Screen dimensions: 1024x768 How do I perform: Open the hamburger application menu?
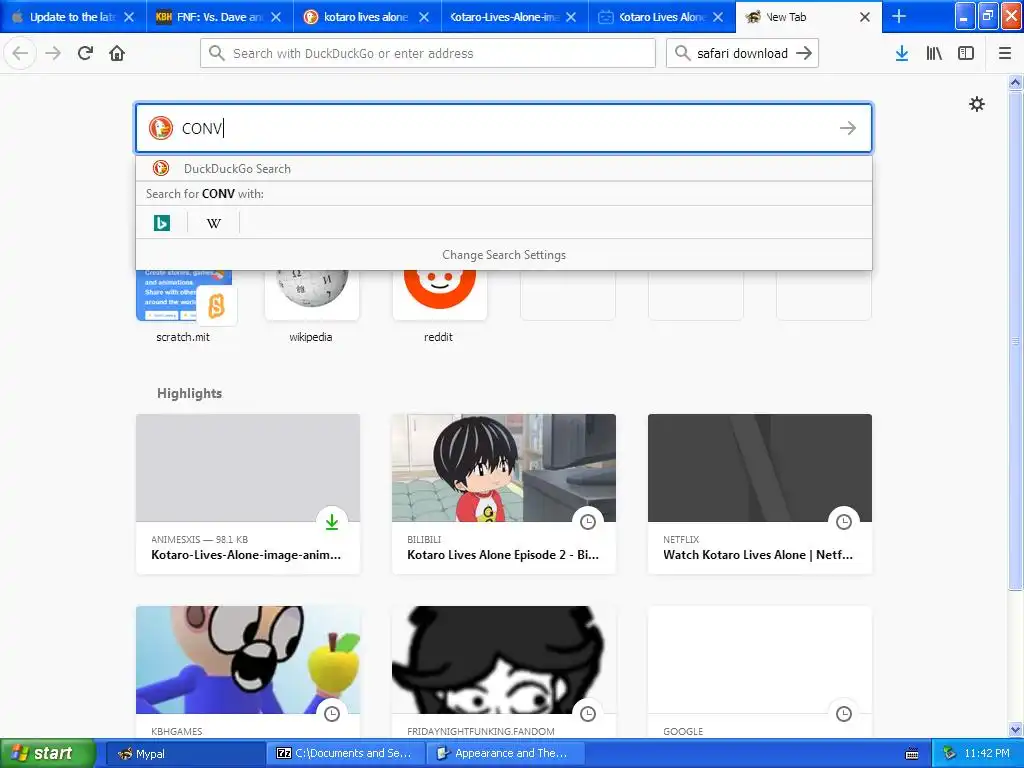pyautogui.click(x=1005, y=53)
